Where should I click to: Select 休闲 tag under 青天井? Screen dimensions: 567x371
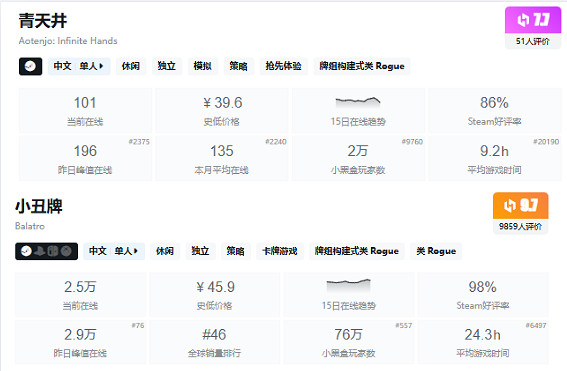pyautogui.click(x=131, y=66)
